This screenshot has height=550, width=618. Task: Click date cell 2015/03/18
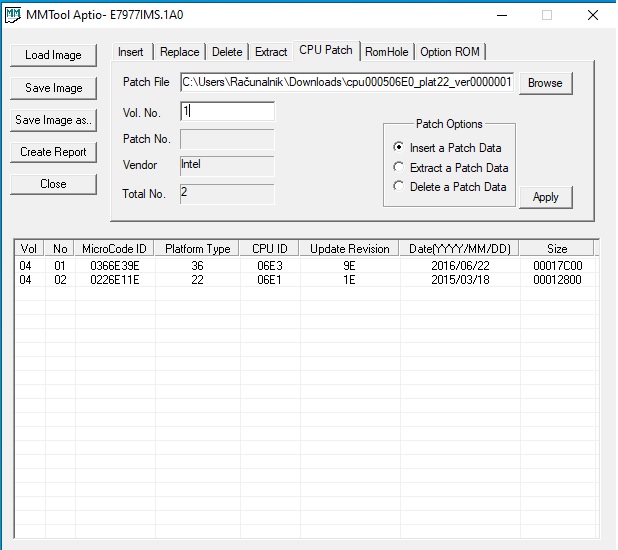click(460, 280)
